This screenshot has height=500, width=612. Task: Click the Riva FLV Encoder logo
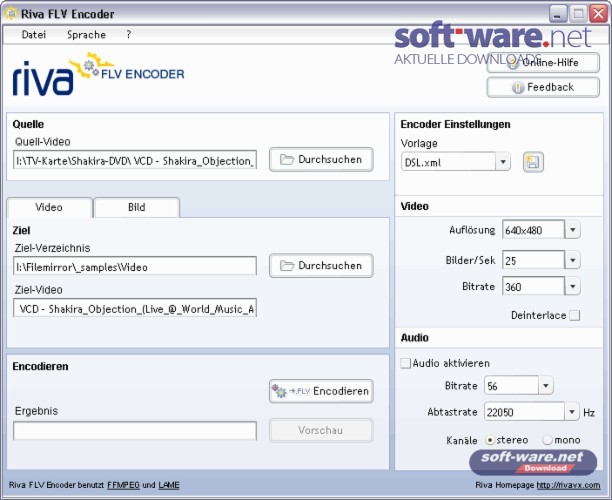pyautogui.click(x=98, y=74)
